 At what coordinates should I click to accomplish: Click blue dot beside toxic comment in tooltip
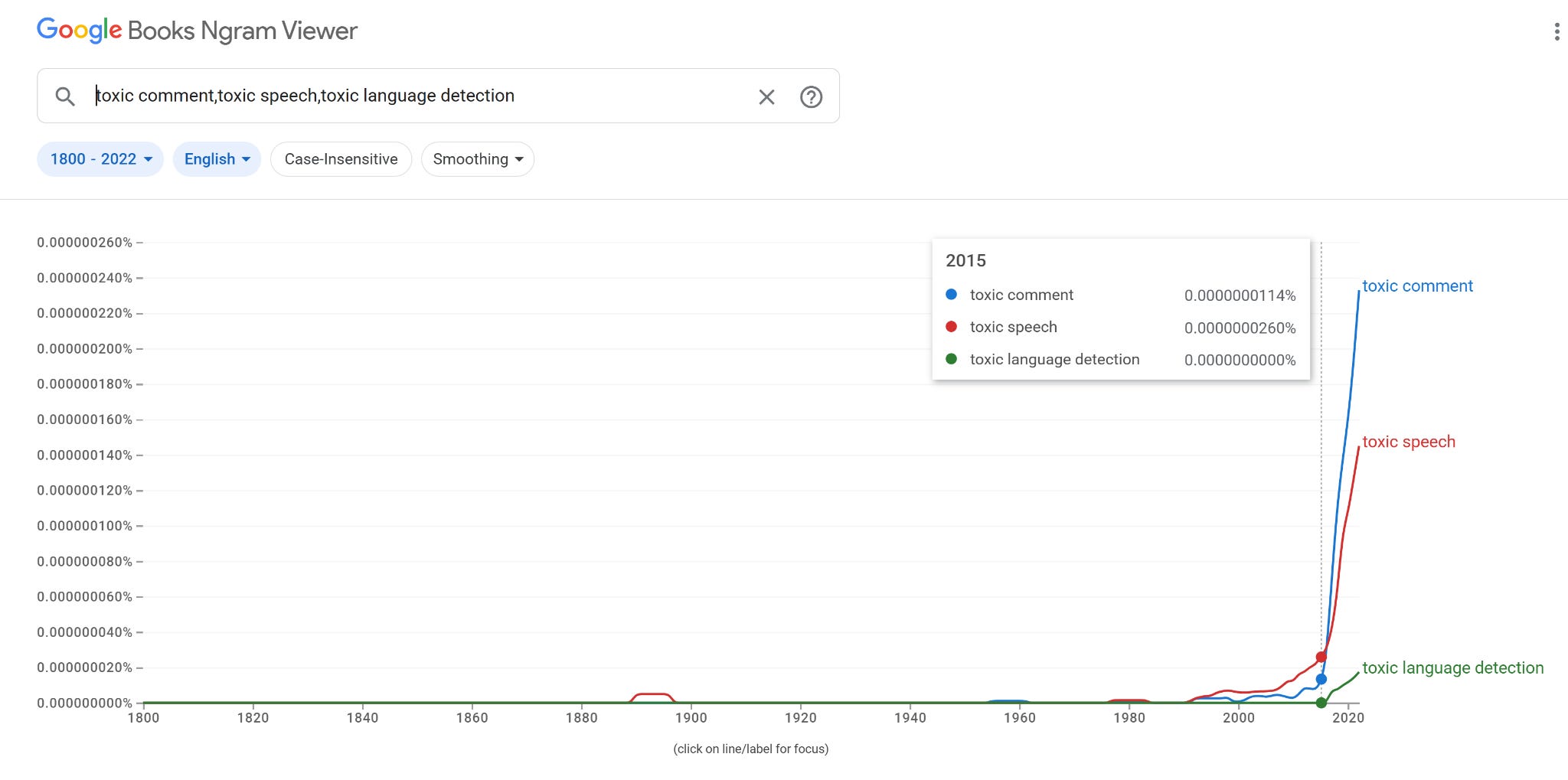(x=952, y=295)
